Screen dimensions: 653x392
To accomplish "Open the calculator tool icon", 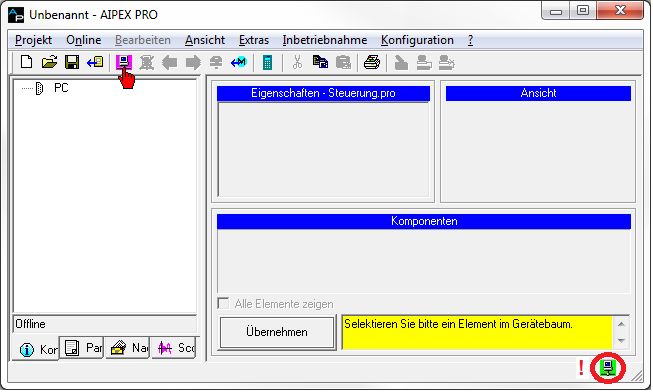I will [x=267, y=62].
